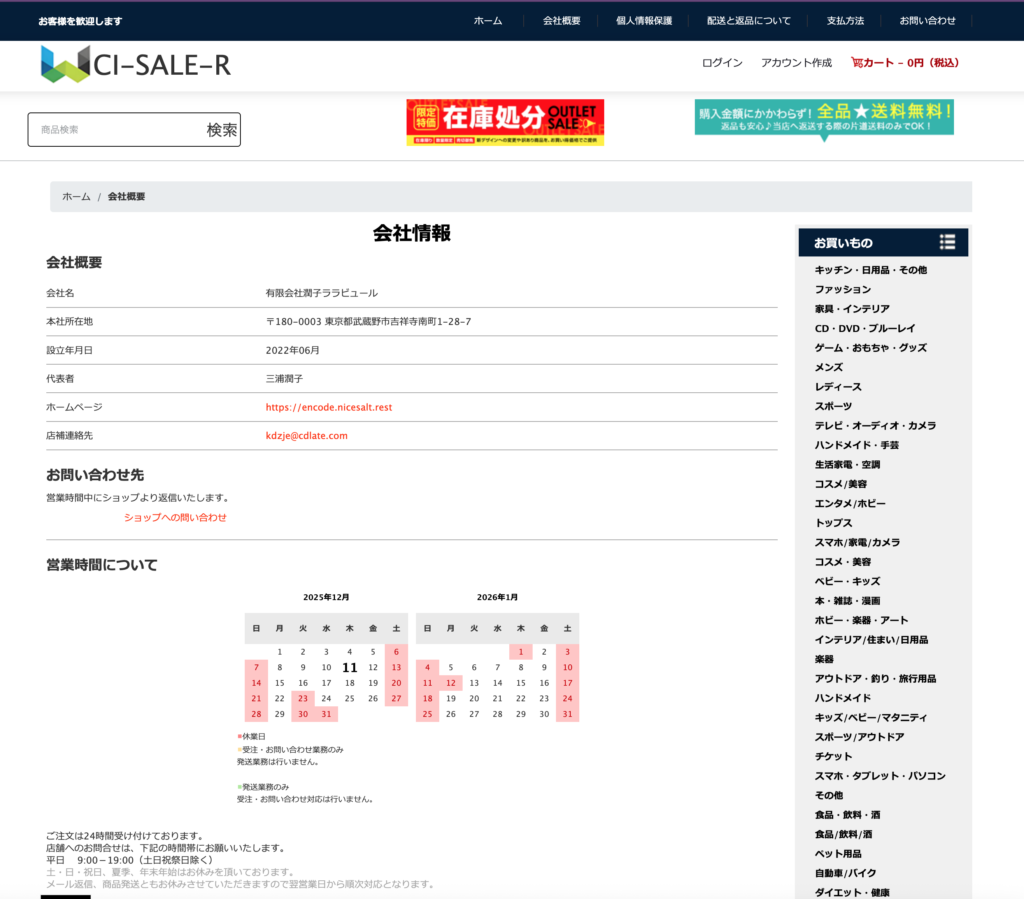Toggle the category list menu icon
This screenshot has width=1024, height=899.
pos(947,242)
